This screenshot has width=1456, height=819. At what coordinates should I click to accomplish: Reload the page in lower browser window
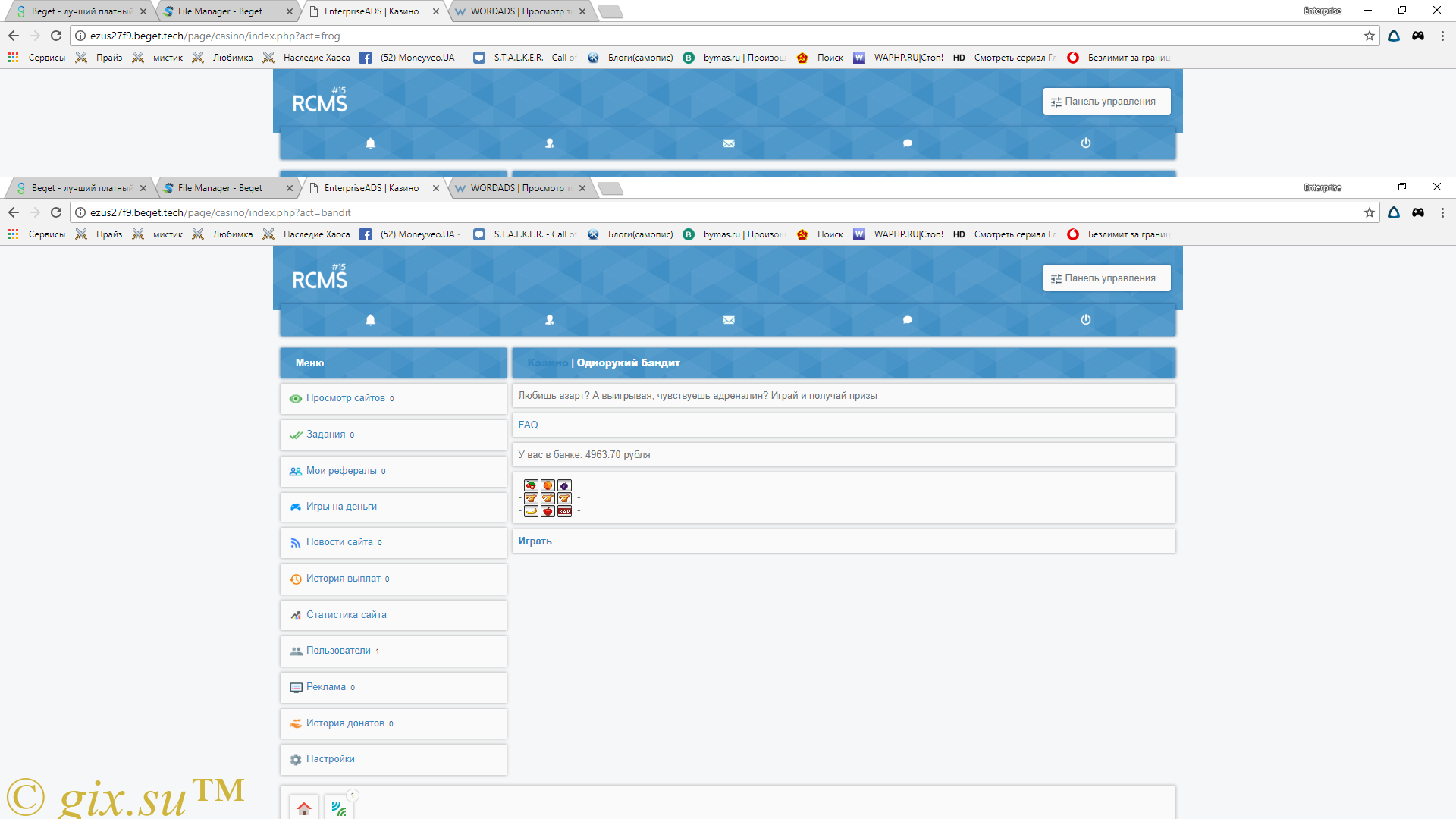click(56, 212)
